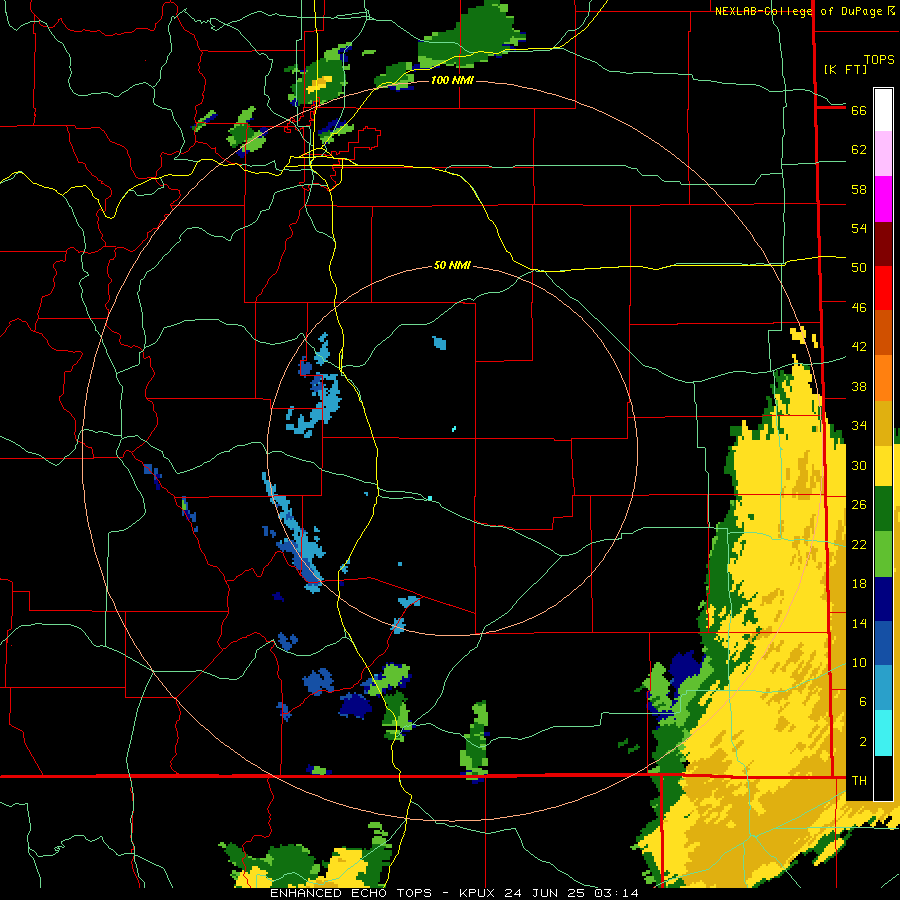The image size is (900, 900).
Task: Click the legend scale value 10
Action: (x=859, y=662)
